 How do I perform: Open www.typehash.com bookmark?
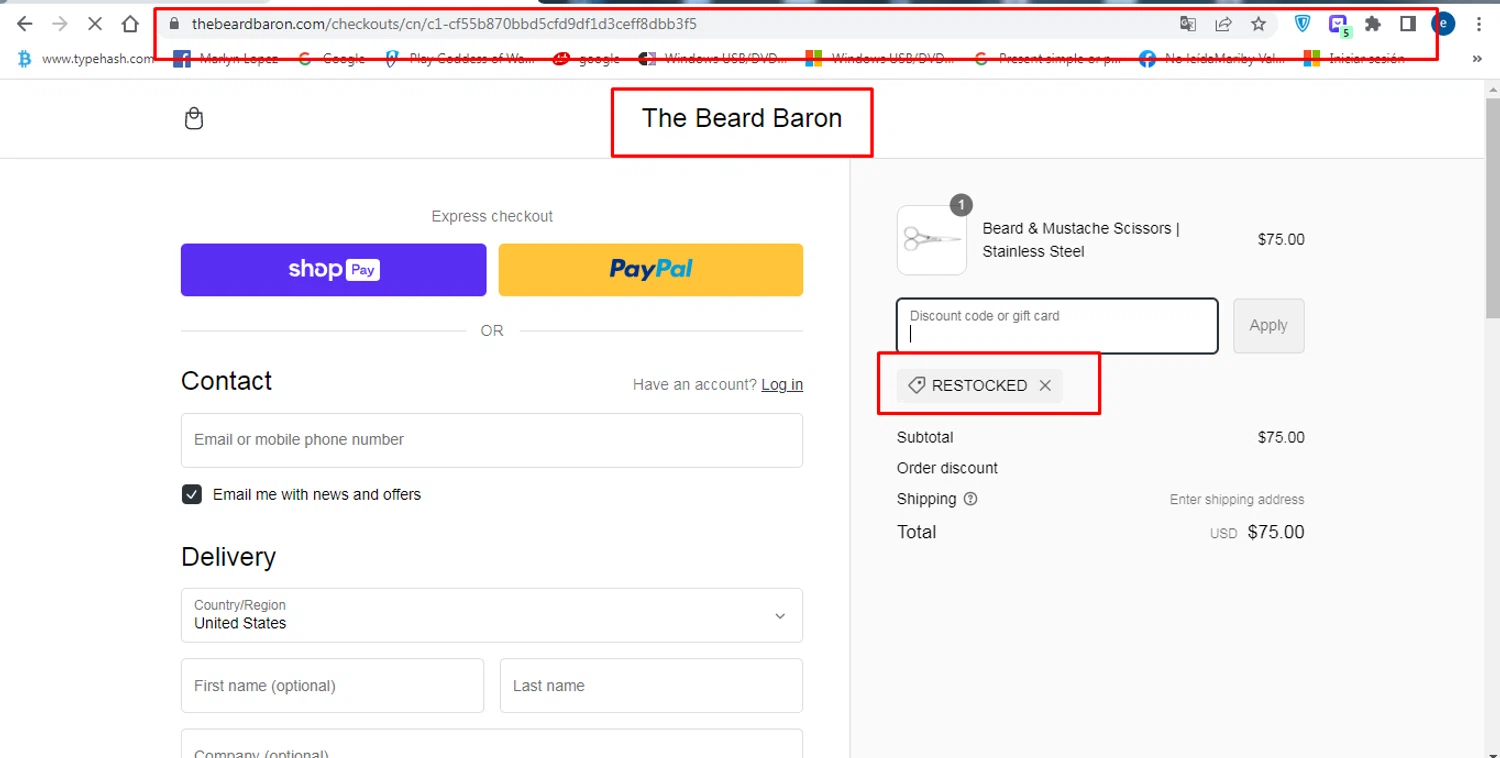click(86, 59)
